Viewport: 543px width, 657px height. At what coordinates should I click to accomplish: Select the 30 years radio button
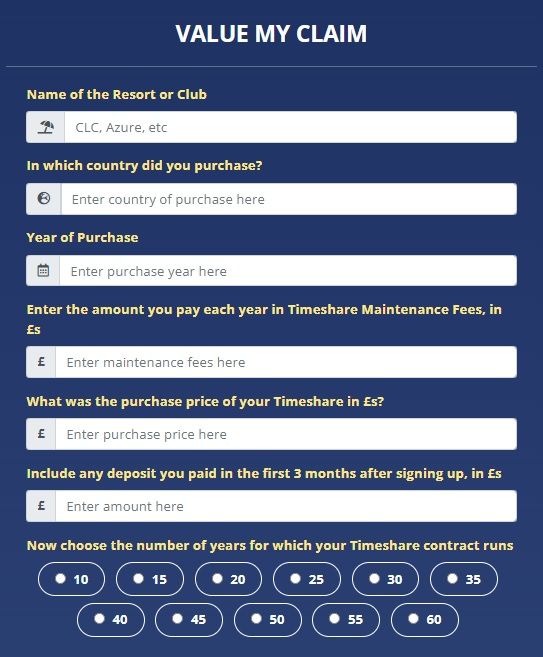385,579
